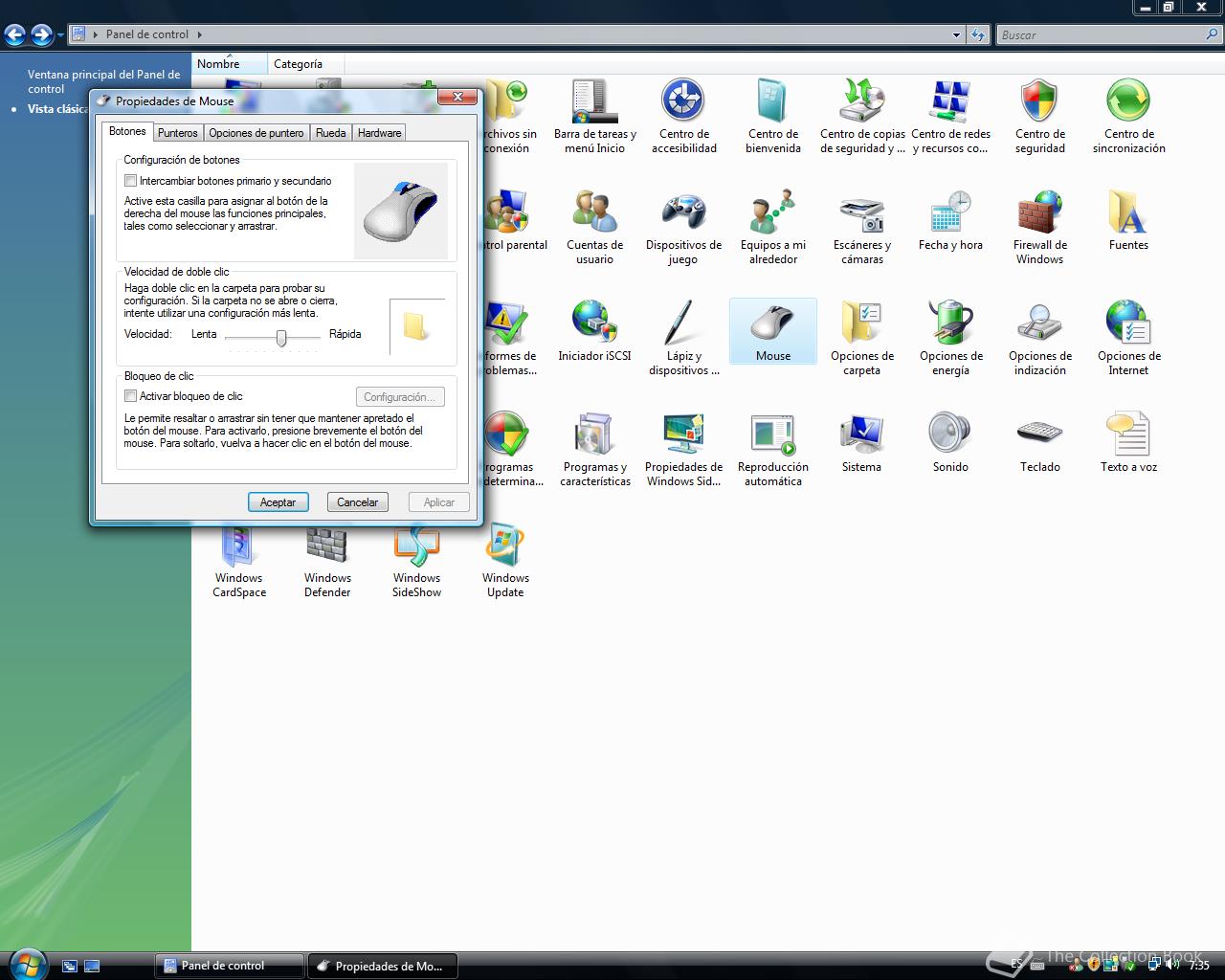
Task: Open the Windows Start menu
Action: [x=26, y=963]
